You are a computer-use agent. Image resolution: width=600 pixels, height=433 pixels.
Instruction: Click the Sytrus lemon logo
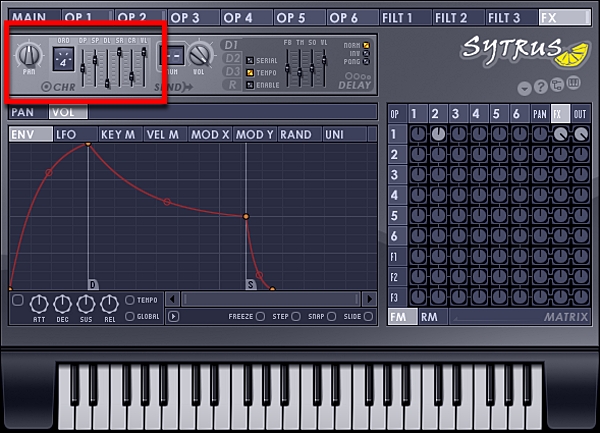click(525, 50)
